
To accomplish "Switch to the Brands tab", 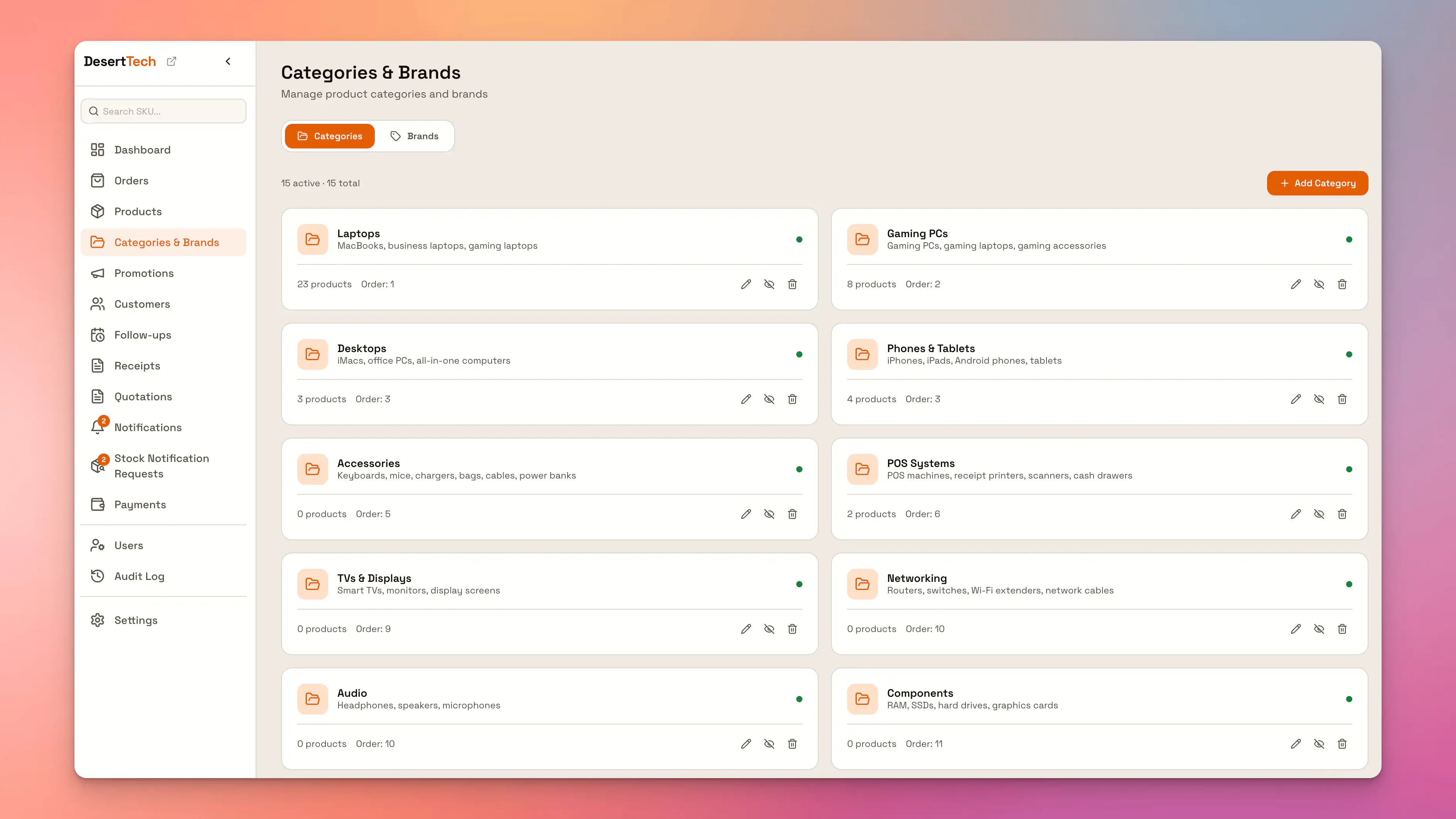I will pyautogui.click(x=414, y=136).
